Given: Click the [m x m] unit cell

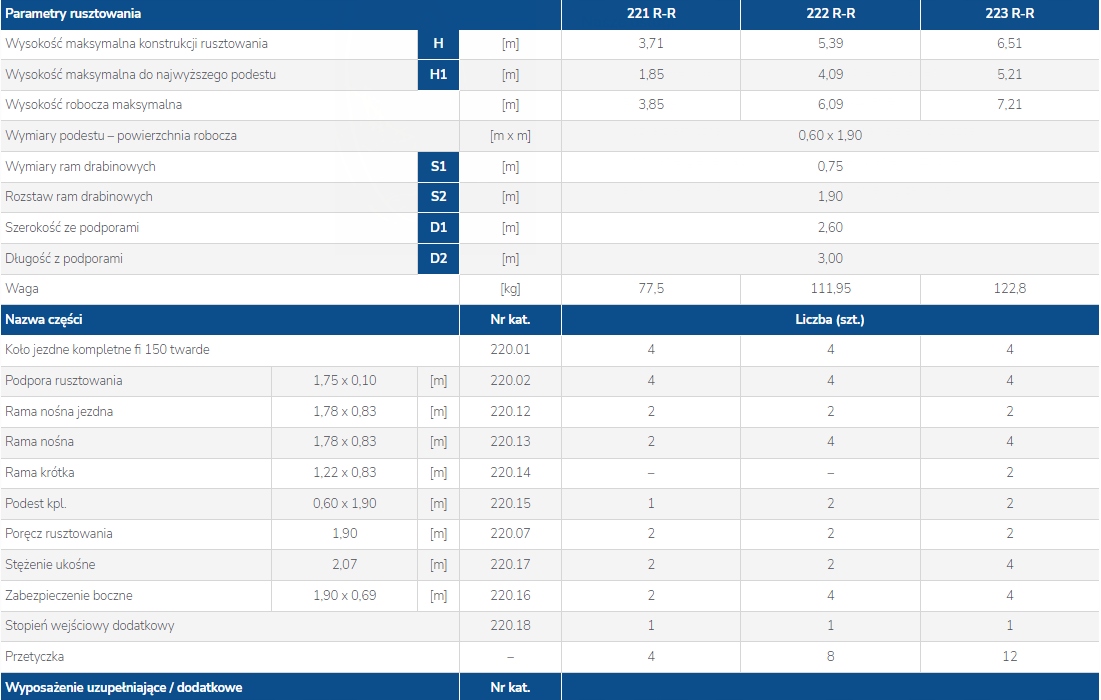Looking at the screenshot, I should click(x=510, y=136).
